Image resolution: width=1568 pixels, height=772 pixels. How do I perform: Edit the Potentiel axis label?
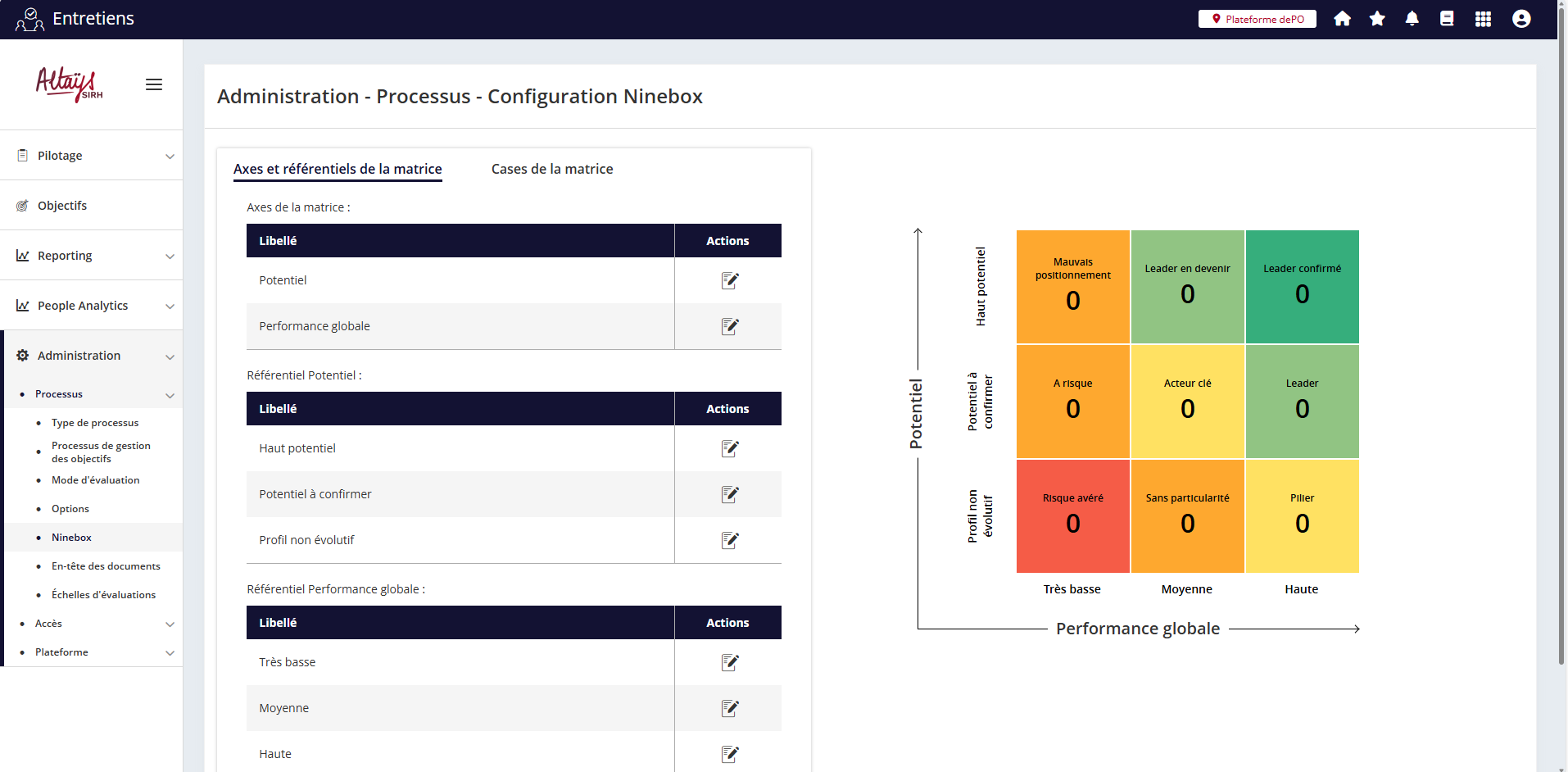pos(729,281)
